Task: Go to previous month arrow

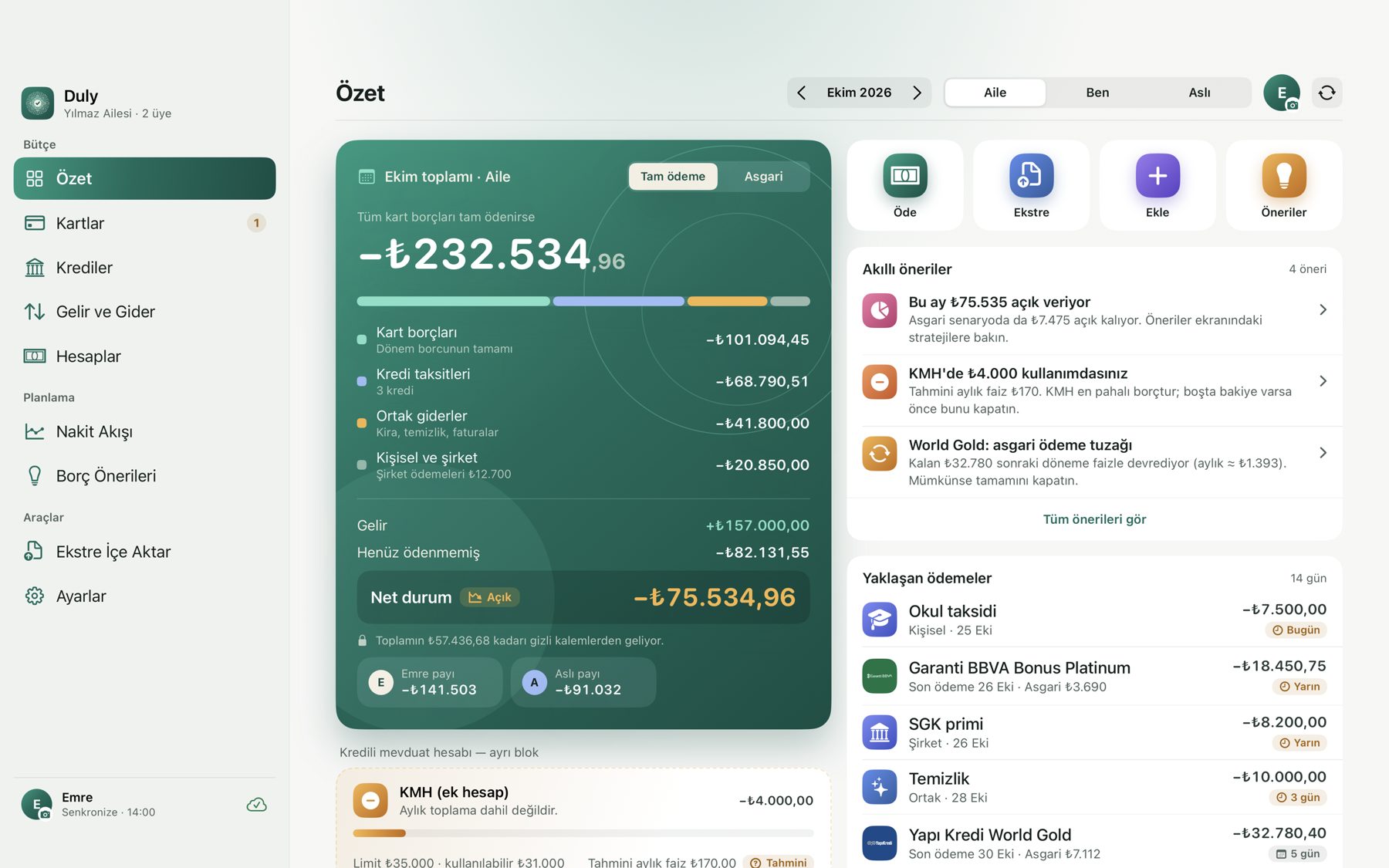Action: 802,93
